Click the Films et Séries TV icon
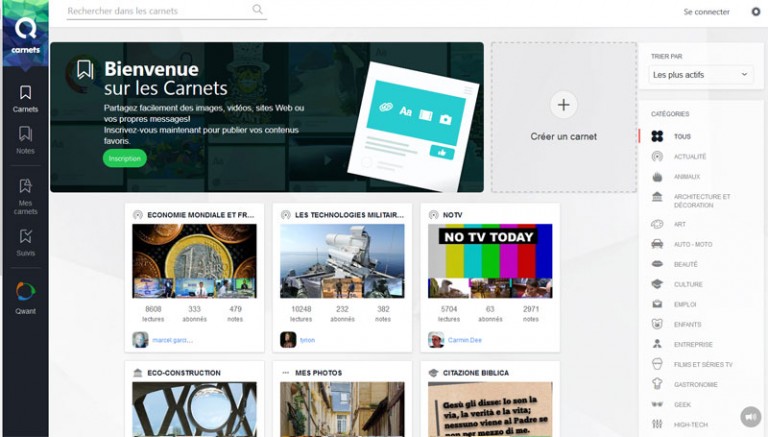Viewport: 768px width, 437px height. [657, 364]
